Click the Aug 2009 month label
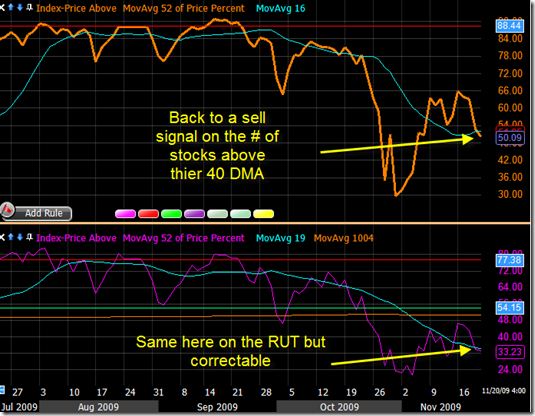535x416 pixels. coord(98,407)
